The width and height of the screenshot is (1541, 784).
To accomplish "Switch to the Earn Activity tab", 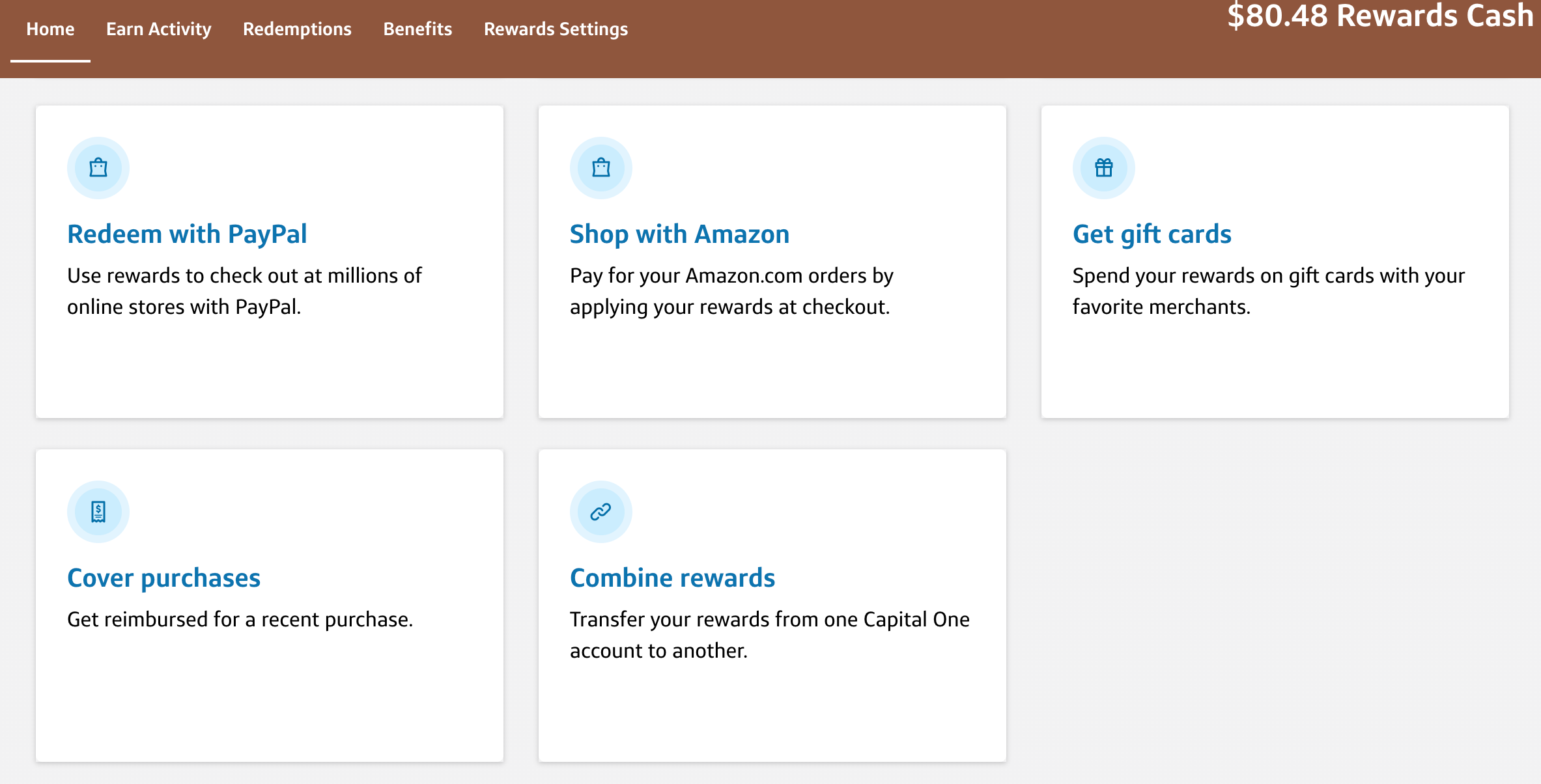I will pos(159,29).
